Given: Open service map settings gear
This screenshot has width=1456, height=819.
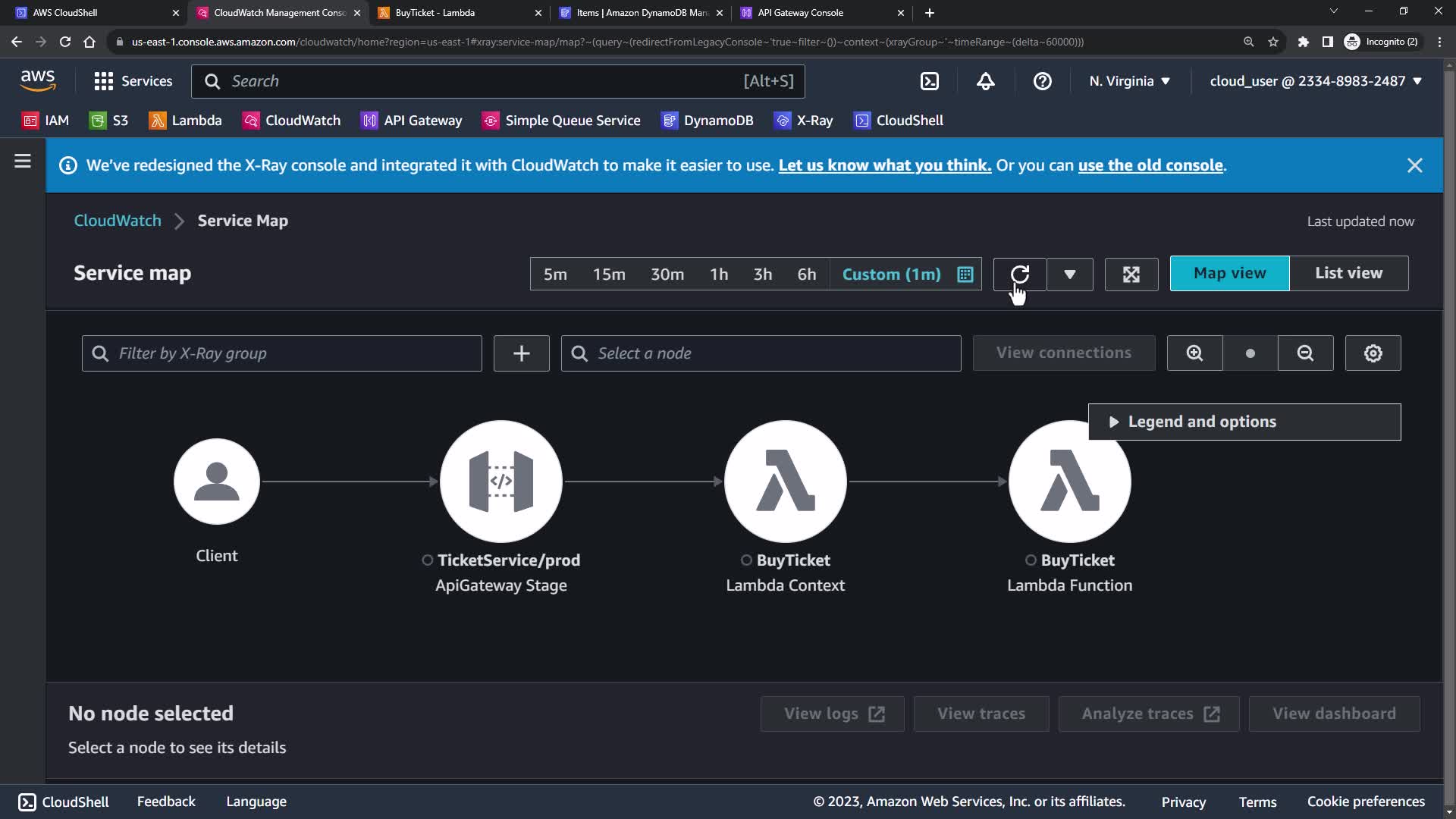Looking at the screenshot, I should [1373, 353].
